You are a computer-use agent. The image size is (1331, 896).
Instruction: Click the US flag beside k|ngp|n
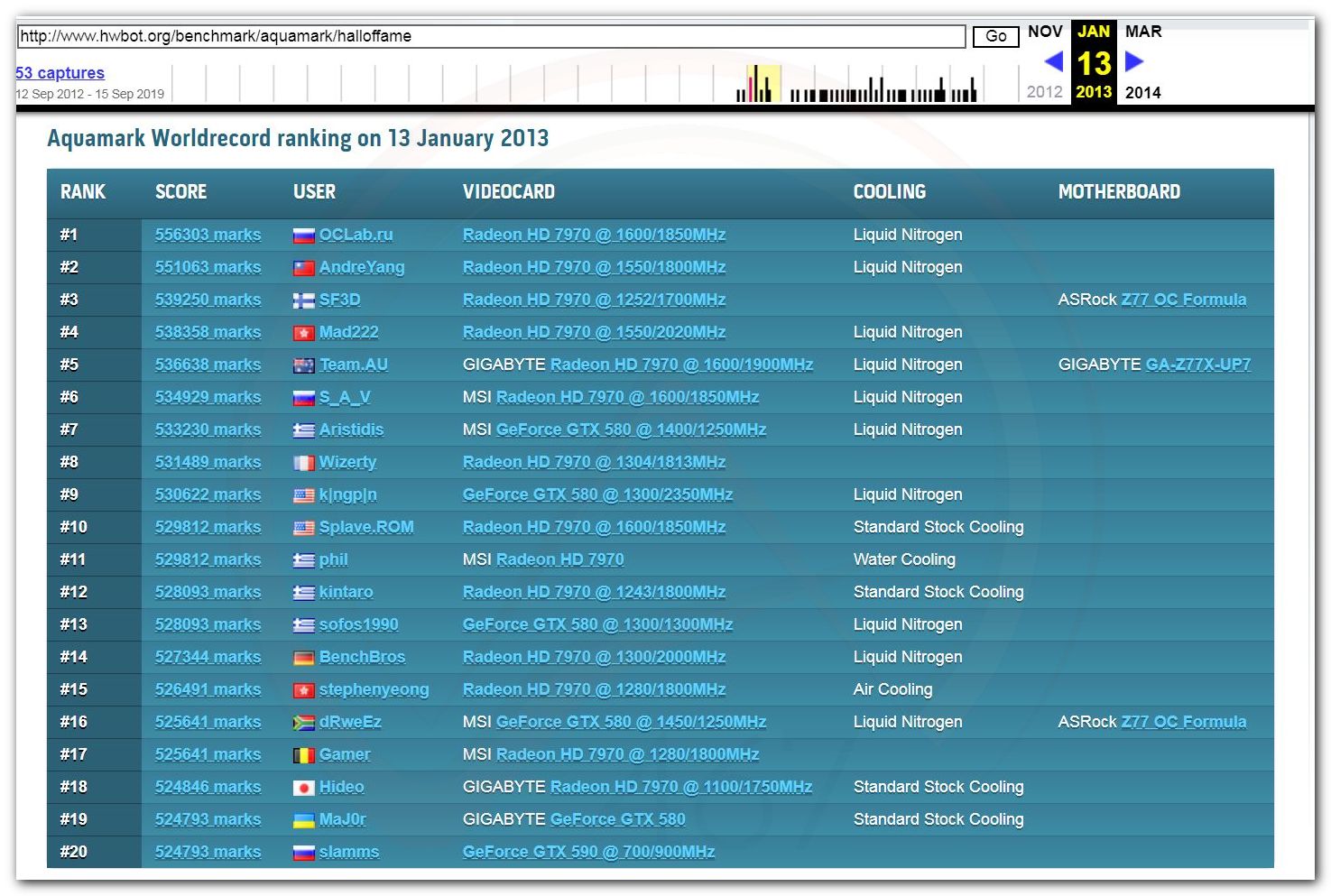pyautogui.click(x=303, y=495)
